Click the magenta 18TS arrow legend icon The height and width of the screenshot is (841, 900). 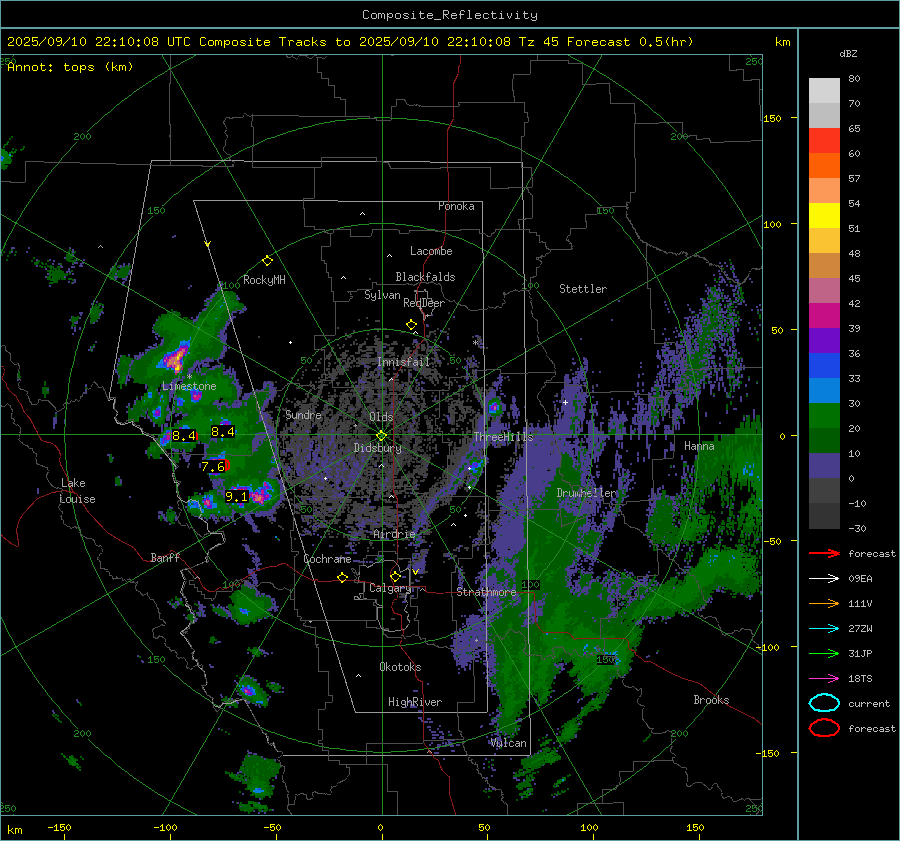pyautogui.click(x=824, y=679)
